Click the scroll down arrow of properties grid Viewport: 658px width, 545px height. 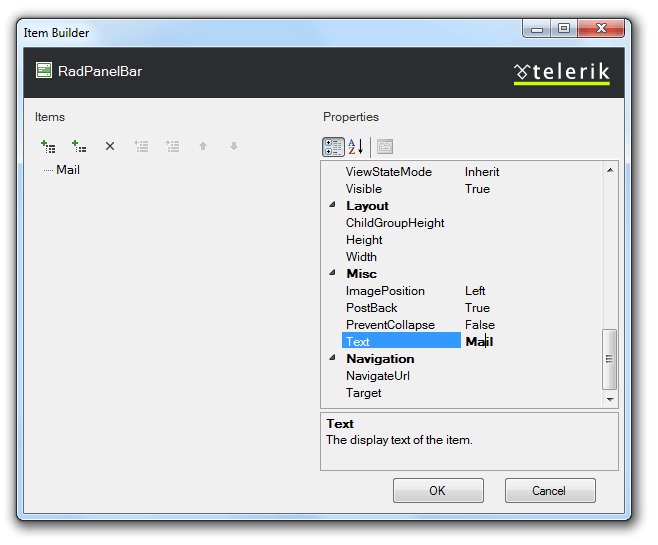[610, 400]
